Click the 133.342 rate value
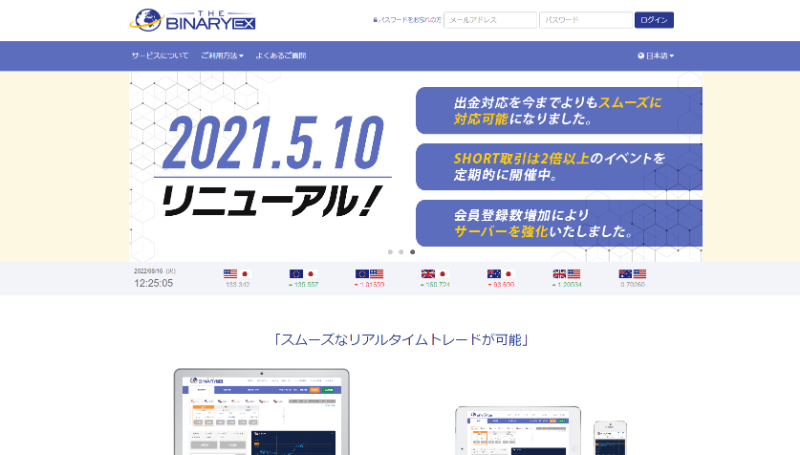Image resolution: width=800 pixels, height=455 pixels. pos(238,285)
